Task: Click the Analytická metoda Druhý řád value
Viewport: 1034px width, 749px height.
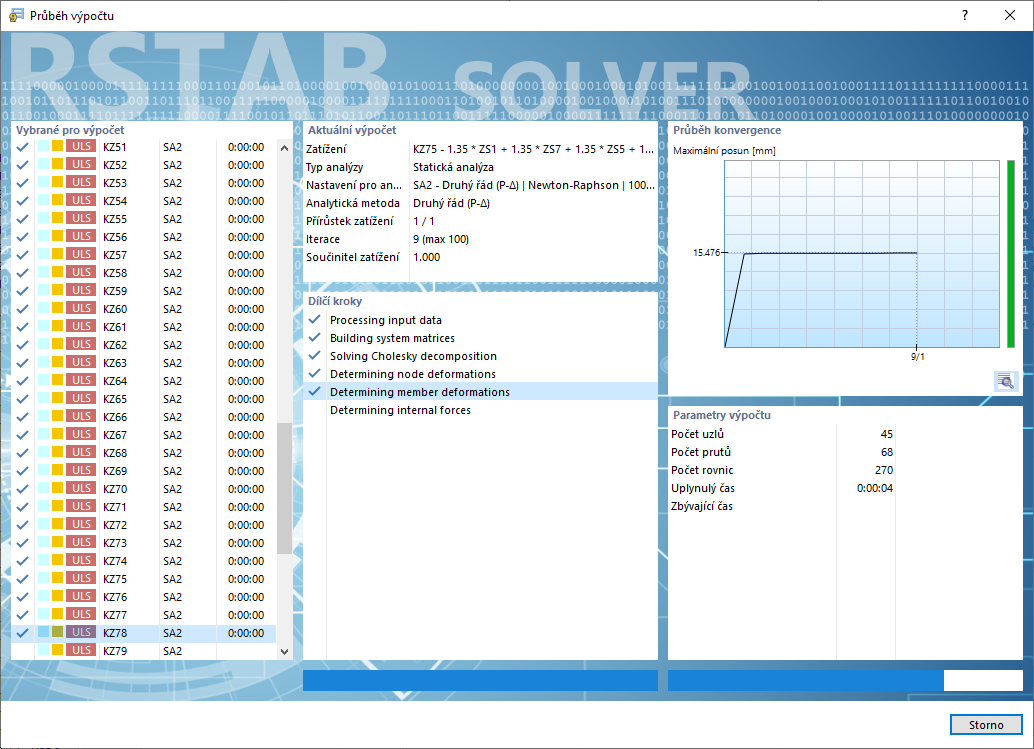Action: coord(451,203)
